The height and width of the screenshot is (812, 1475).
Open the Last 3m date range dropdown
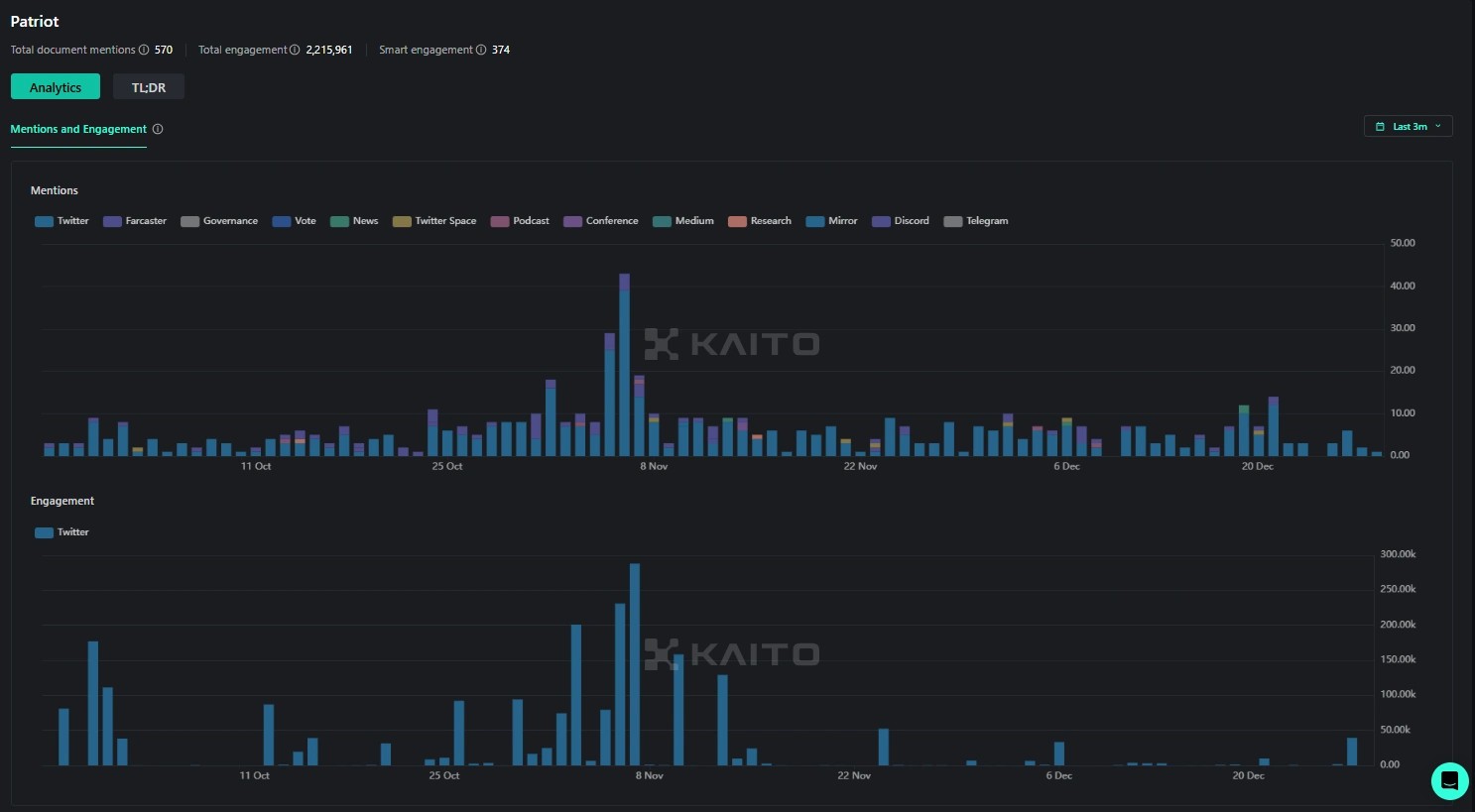click(1409, 127)
